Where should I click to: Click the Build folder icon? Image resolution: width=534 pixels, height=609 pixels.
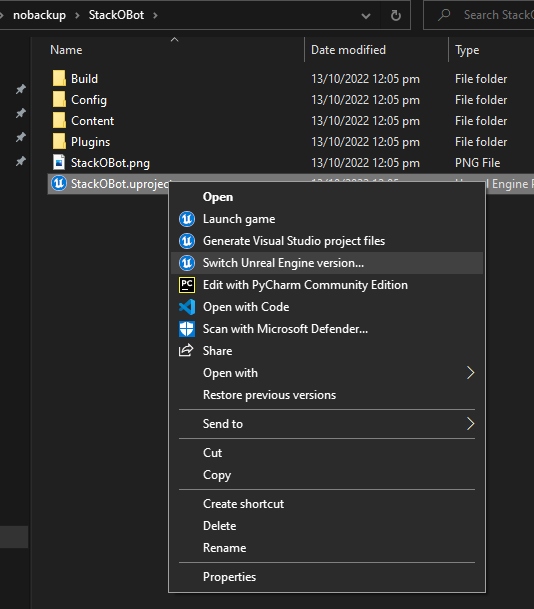[x=59, y=78]
